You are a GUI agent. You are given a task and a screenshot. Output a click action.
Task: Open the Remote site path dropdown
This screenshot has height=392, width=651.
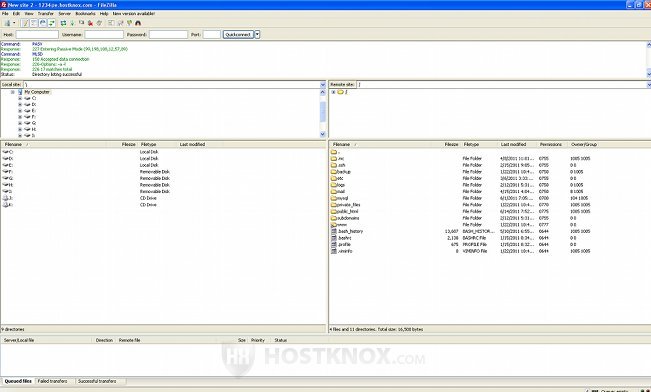pos(649,85)
